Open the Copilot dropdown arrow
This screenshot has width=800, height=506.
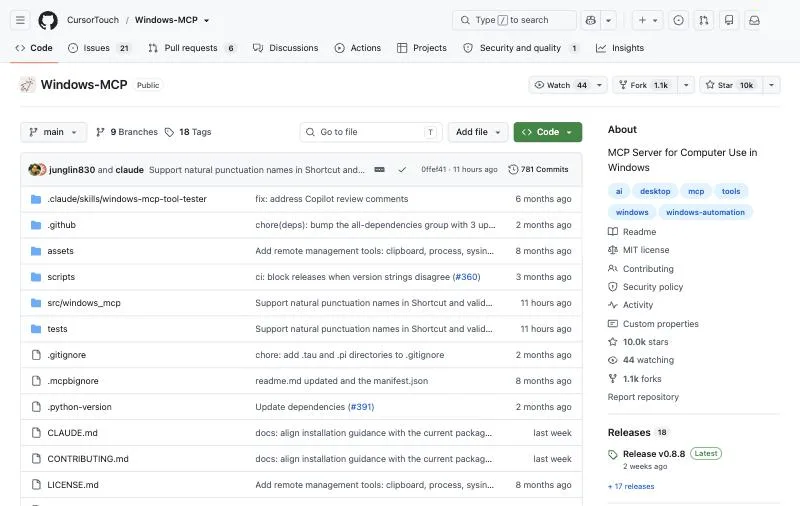(x=609, y=20)
